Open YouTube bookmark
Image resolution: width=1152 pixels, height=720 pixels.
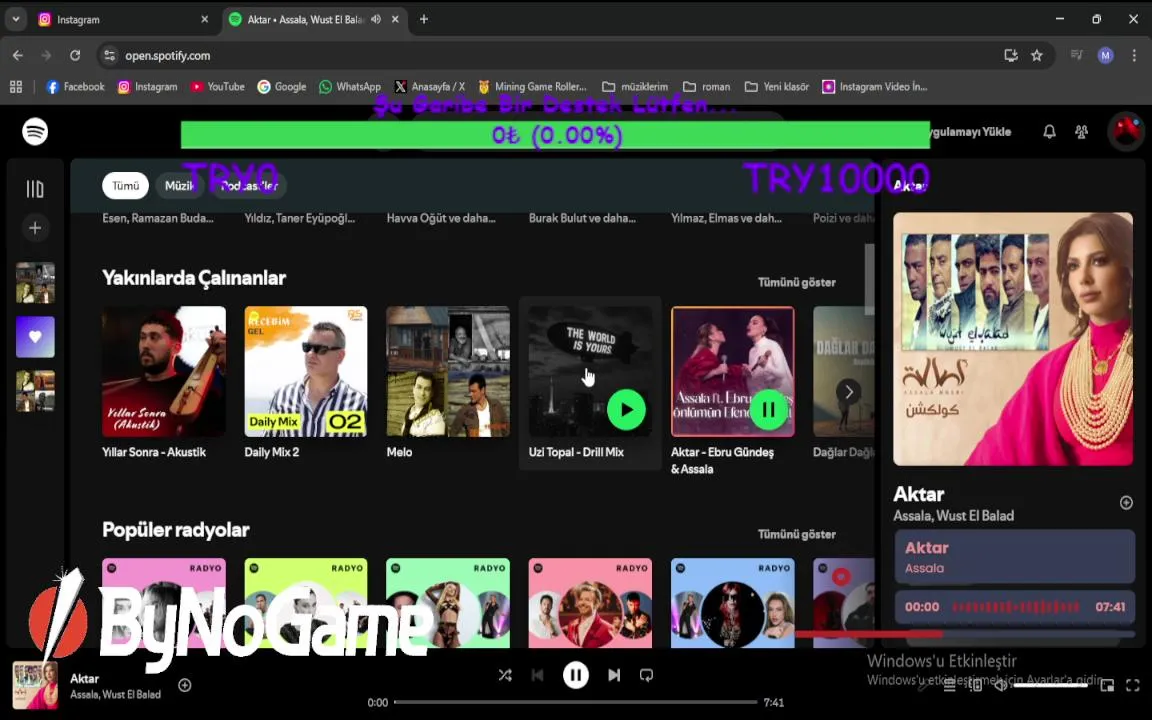pyautogui.click(x=217, y=87)
